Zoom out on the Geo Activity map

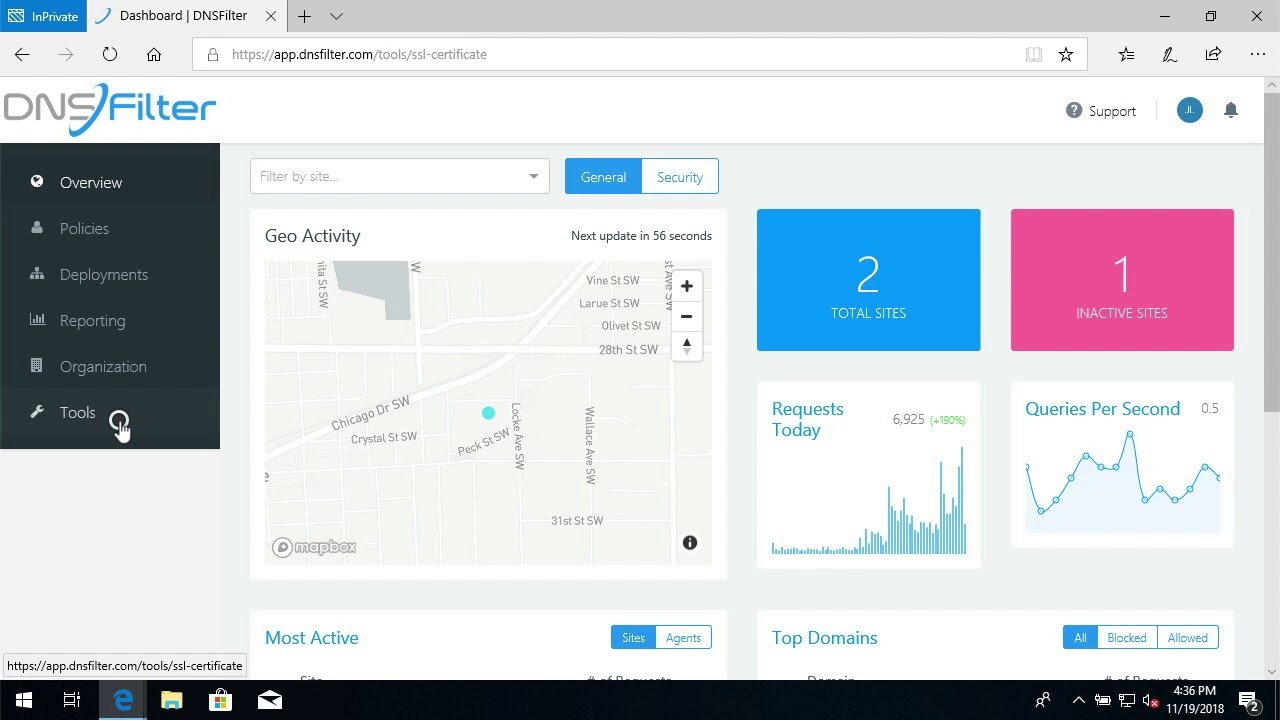click(x=686, y=316)
